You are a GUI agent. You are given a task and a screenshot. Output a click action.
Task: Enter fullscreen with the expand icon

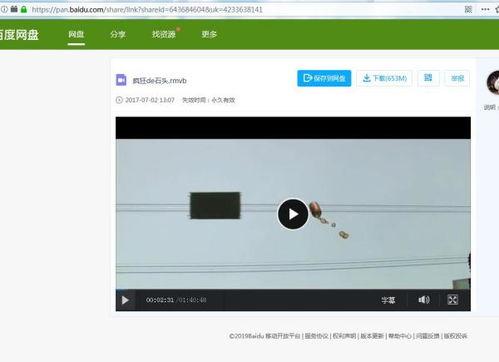(x=453, y=300)
